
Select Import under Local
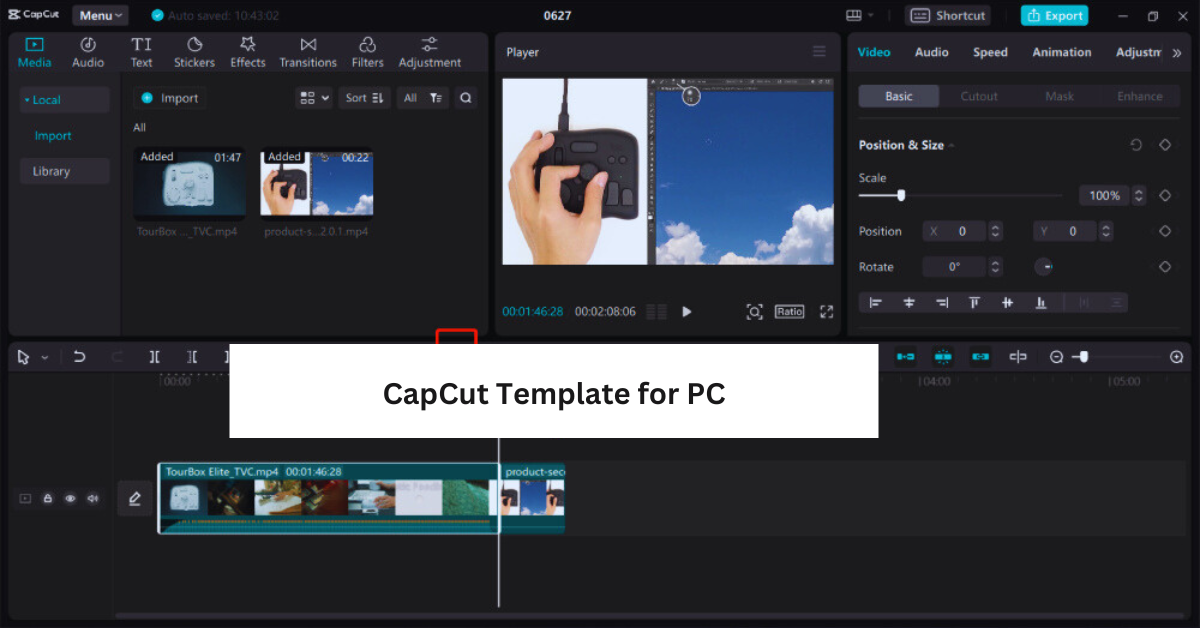coord(53,136)
